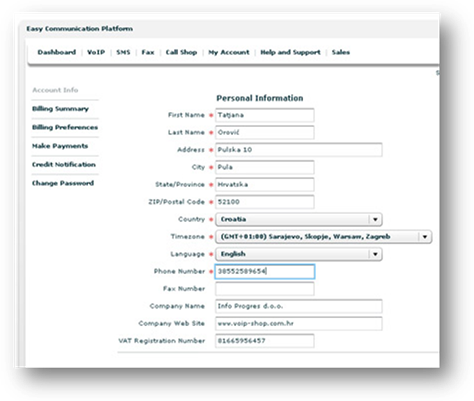The width and height of the screenshot is (474, 401).
Task: Open the Change Password page
Action: click(63, 183)
